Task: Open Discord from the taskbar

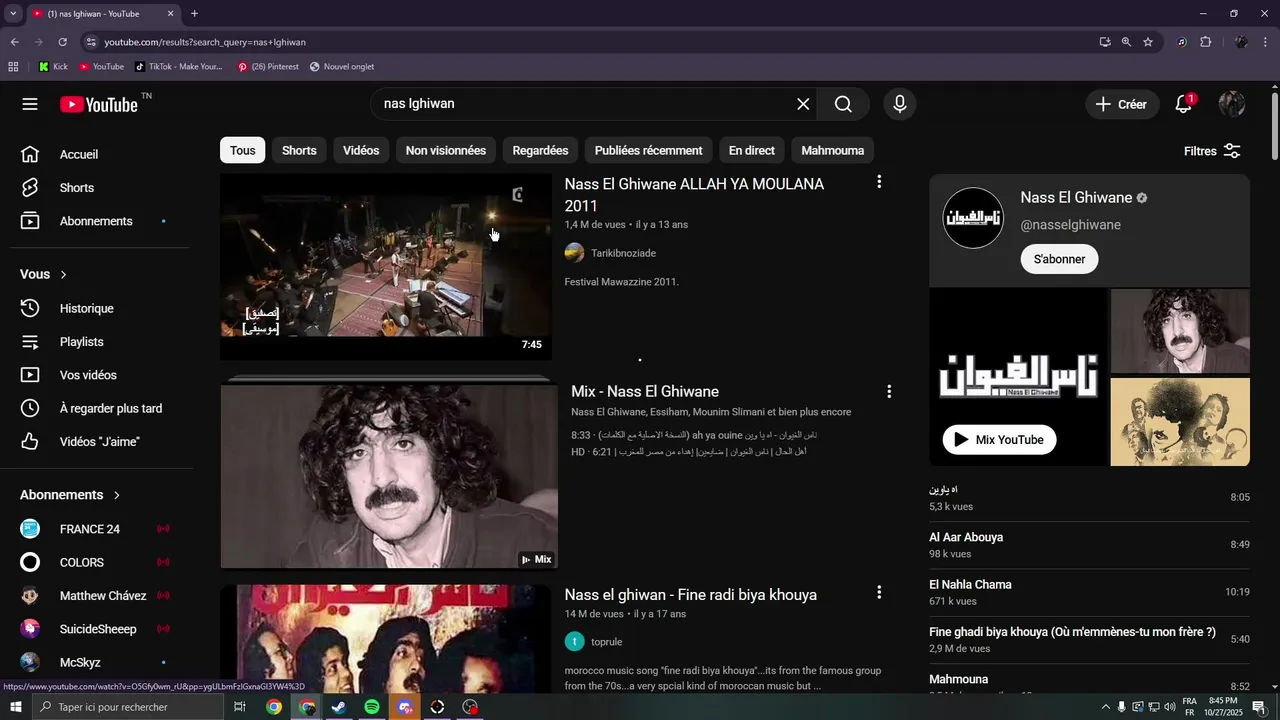Action: click(x=404, y=707)
